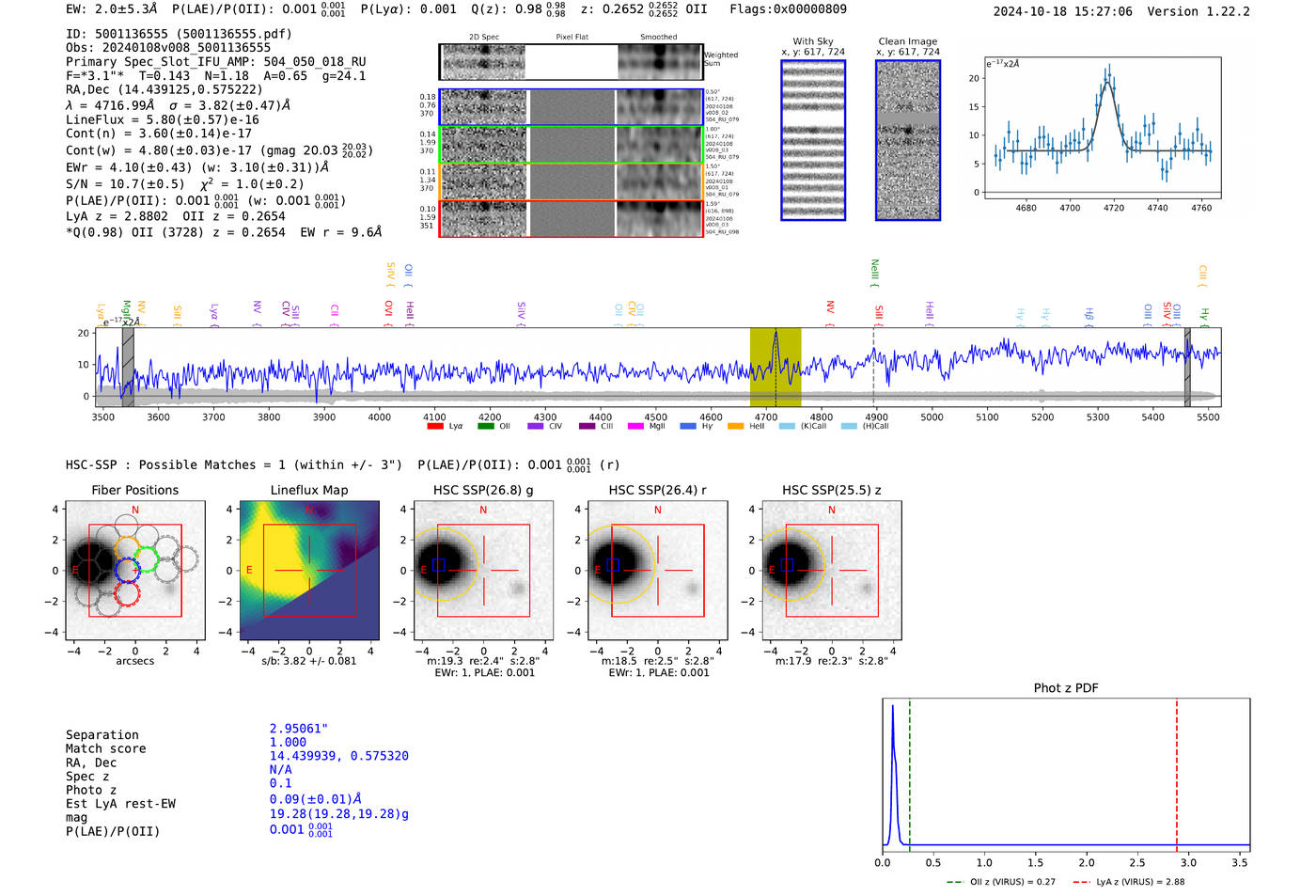Viewport: 1316px width, 896px height.
Task: Click the Fiber Positions image panel
Action: [135, 571]
